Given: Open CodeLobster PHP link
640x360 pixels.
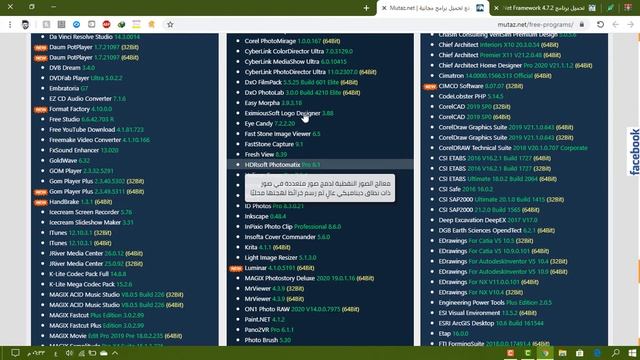Looking at the screenshot, I should pos(471,96).
